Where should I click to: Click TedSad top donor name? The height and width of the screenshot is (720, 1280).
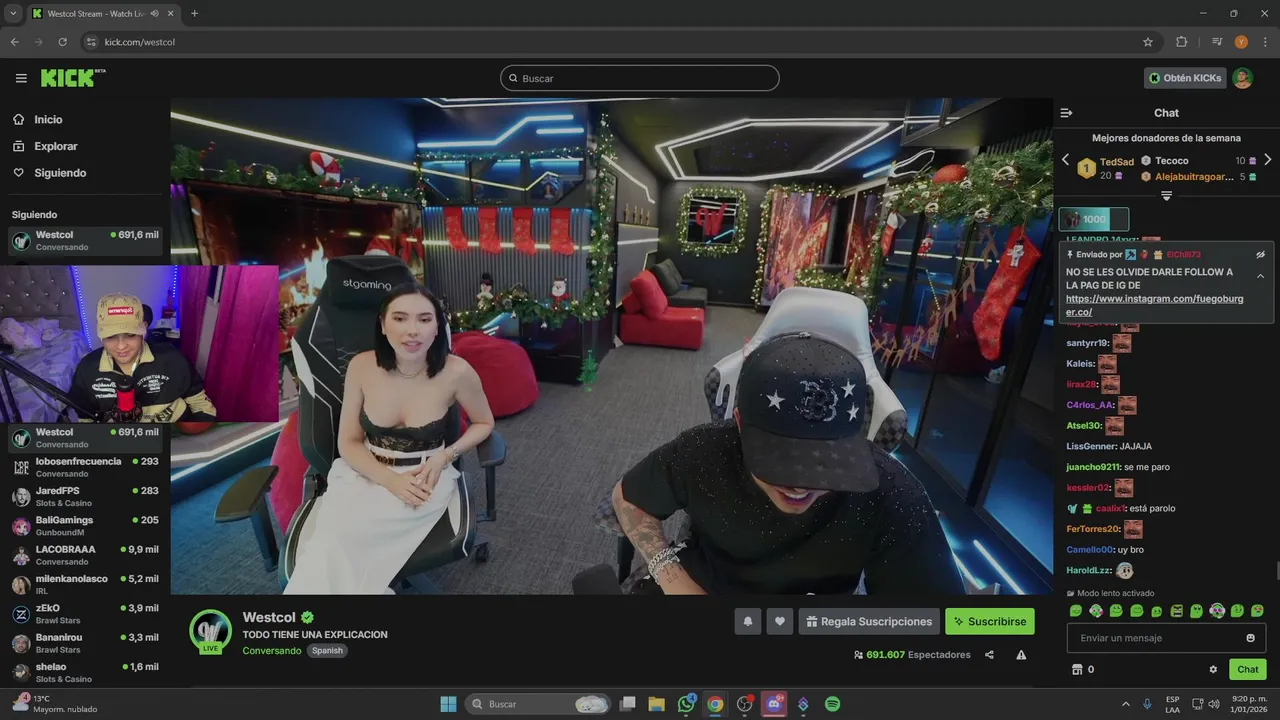coord(1117,162)
